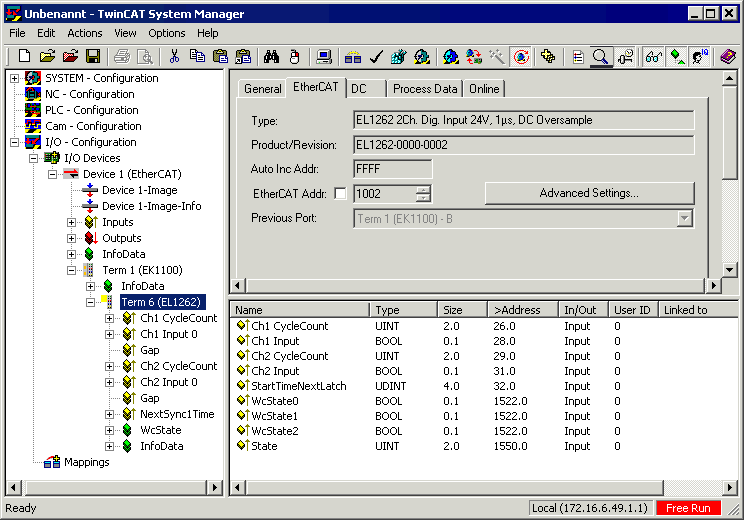Expand the SYSTEM - Configuration node

15,78
